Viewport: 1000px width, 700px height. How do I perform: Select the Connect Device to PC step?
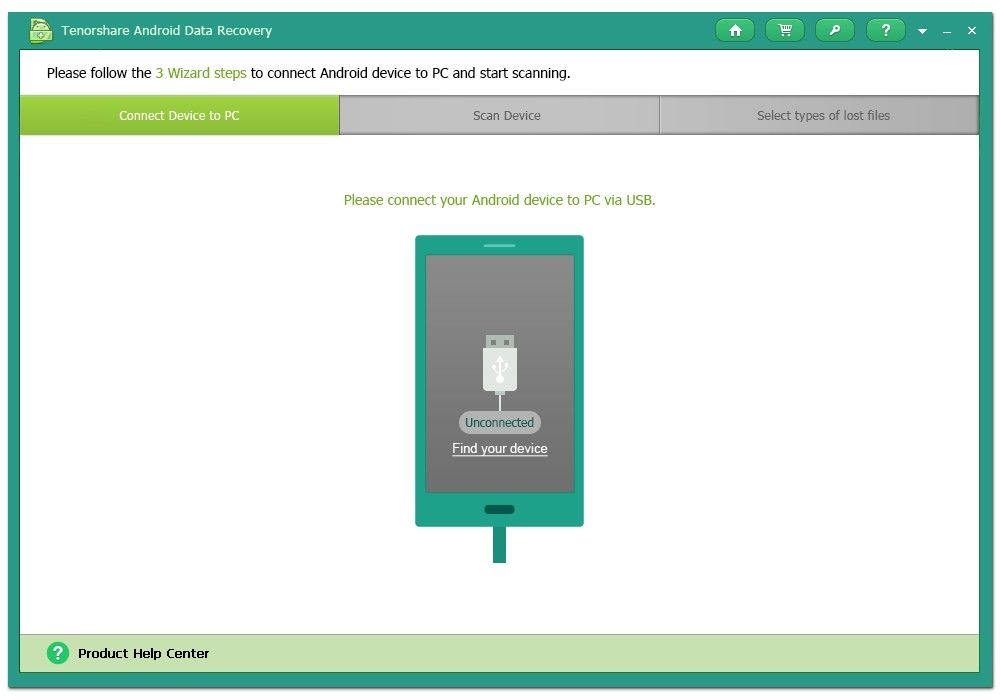(179, 115)
